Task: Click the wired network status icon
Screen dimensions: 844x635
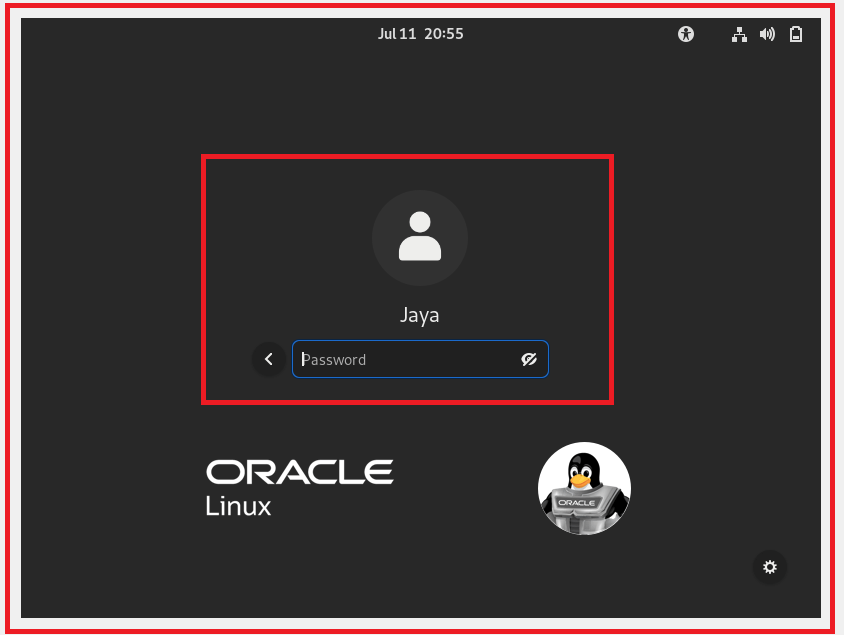Action: (x=739, y=34)
